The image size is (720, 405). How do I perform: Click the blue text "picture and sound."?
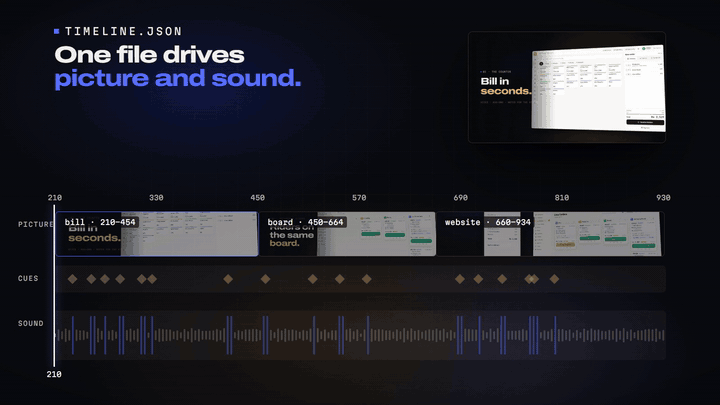click(178, 79)
